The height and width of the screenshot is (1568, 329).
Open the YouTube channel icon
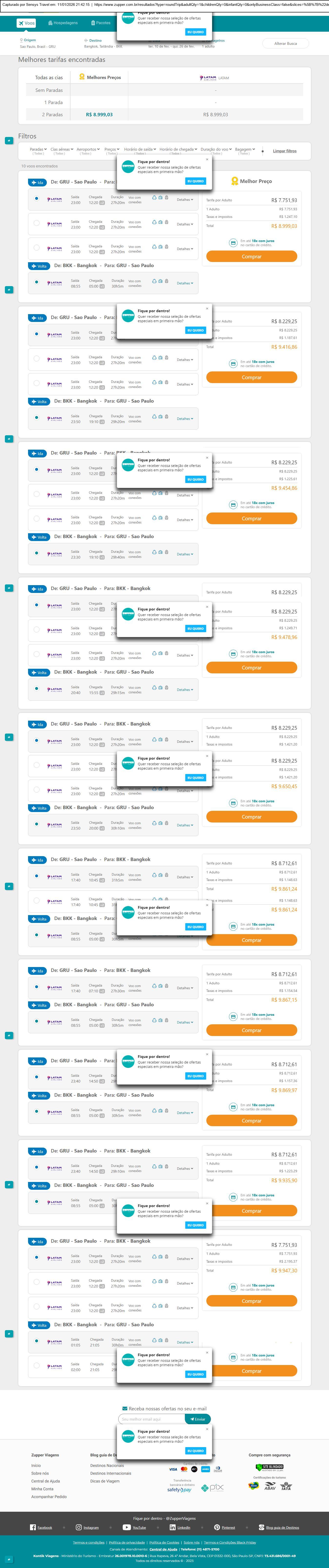click(126, 1527)
